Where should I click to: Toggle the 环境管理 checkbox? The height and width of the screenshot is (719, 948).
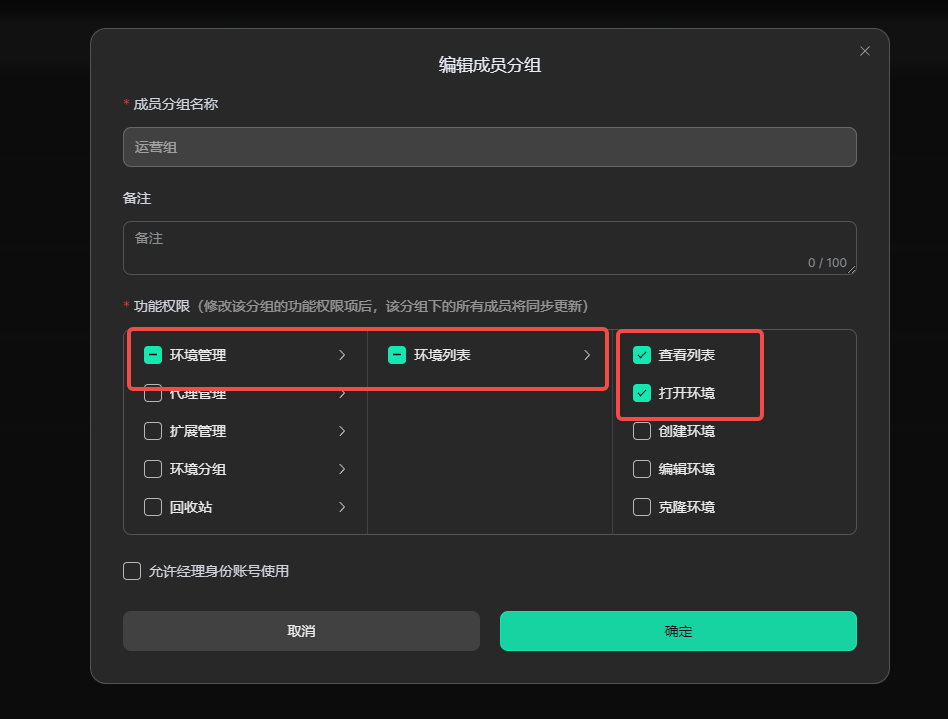pyautogui.click(x=153, y=355)
